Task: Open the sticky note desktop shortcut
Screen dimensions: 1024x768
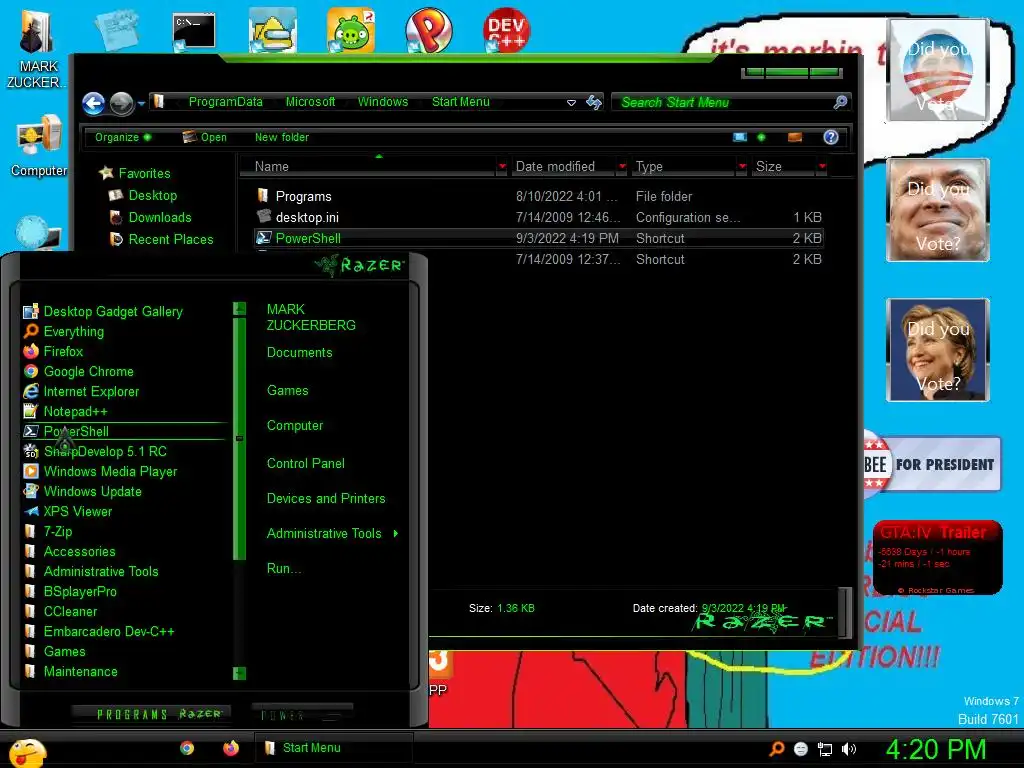Action: [x=117, y=30]
